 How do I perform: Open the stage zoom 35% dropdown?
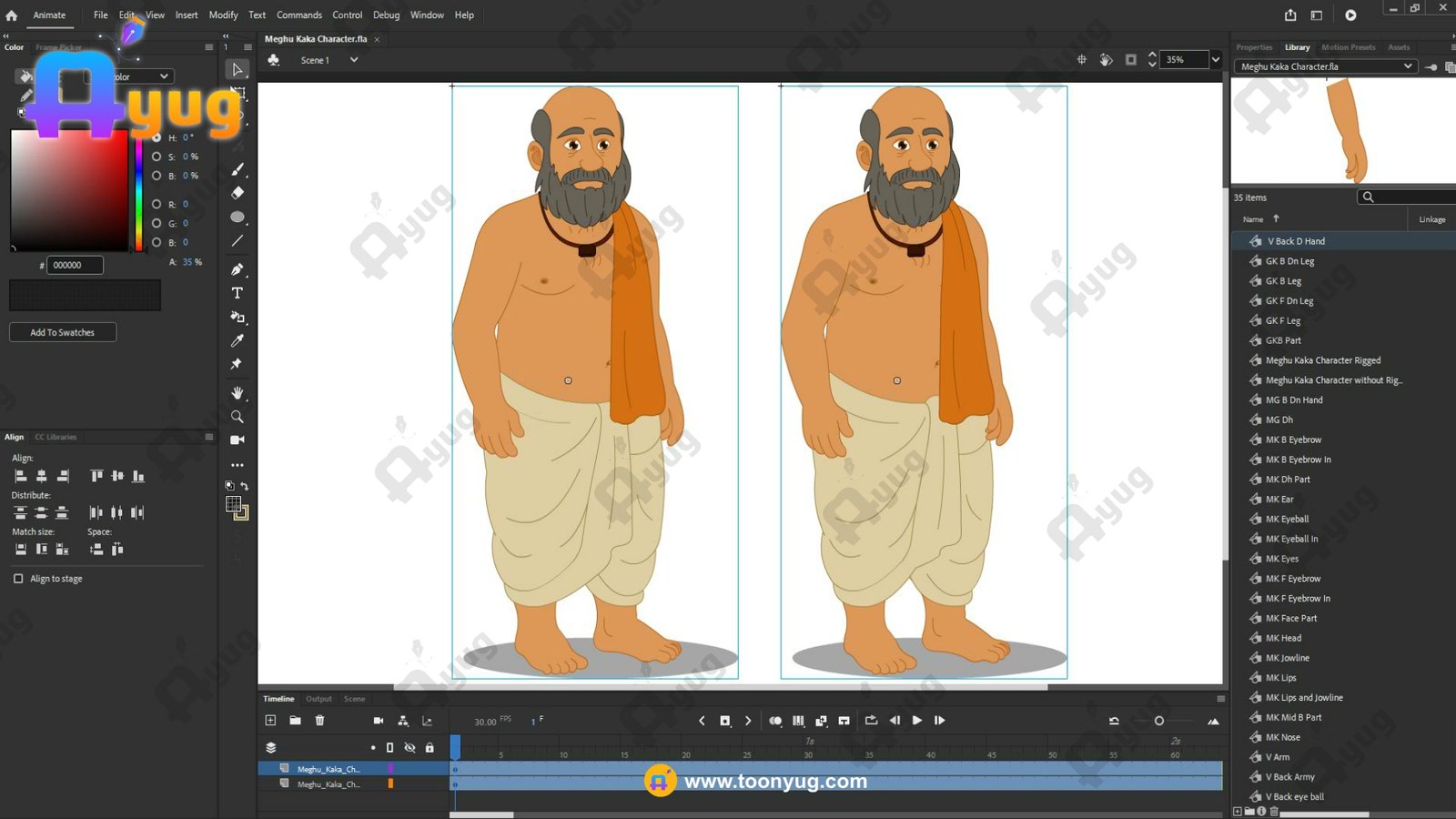coord(1215,60)
